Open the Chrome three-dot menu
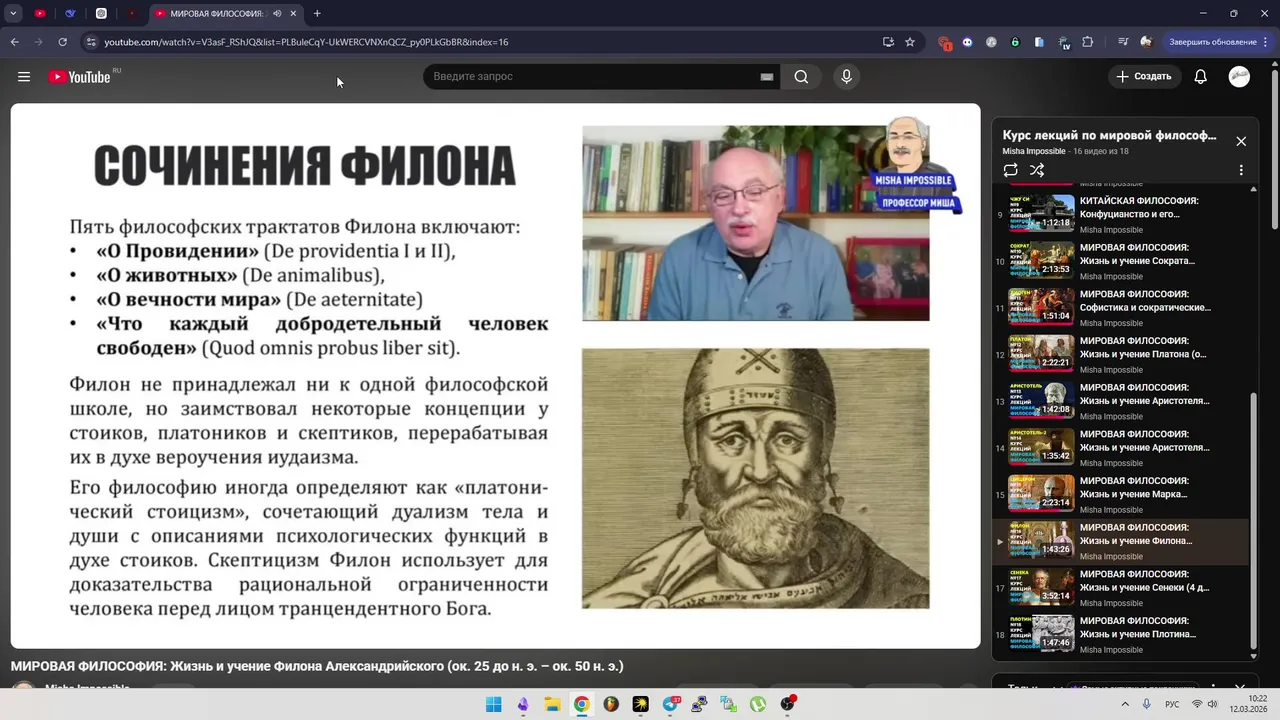 coord(1267,42)
